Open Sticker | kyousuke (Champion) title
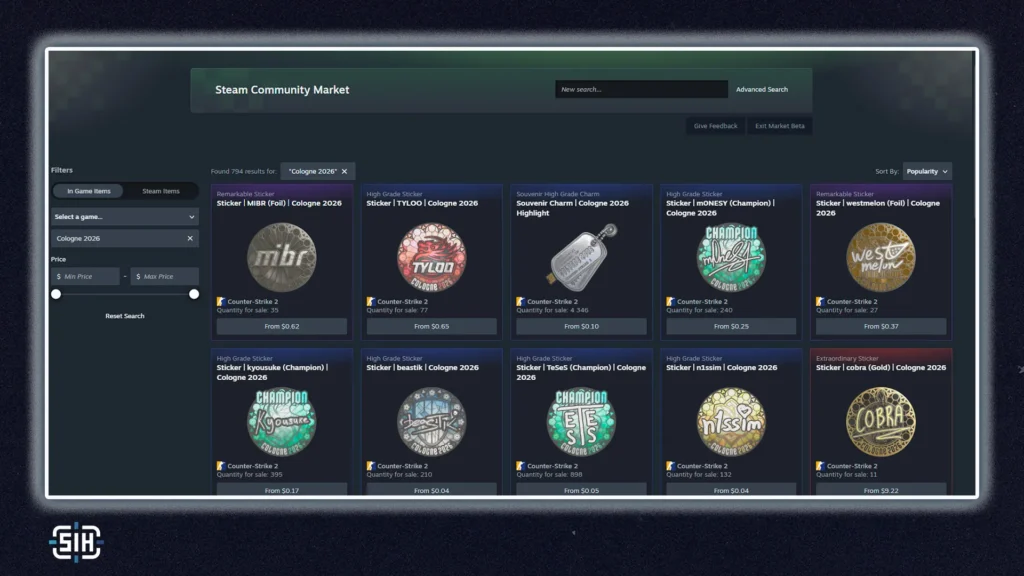 272,372
